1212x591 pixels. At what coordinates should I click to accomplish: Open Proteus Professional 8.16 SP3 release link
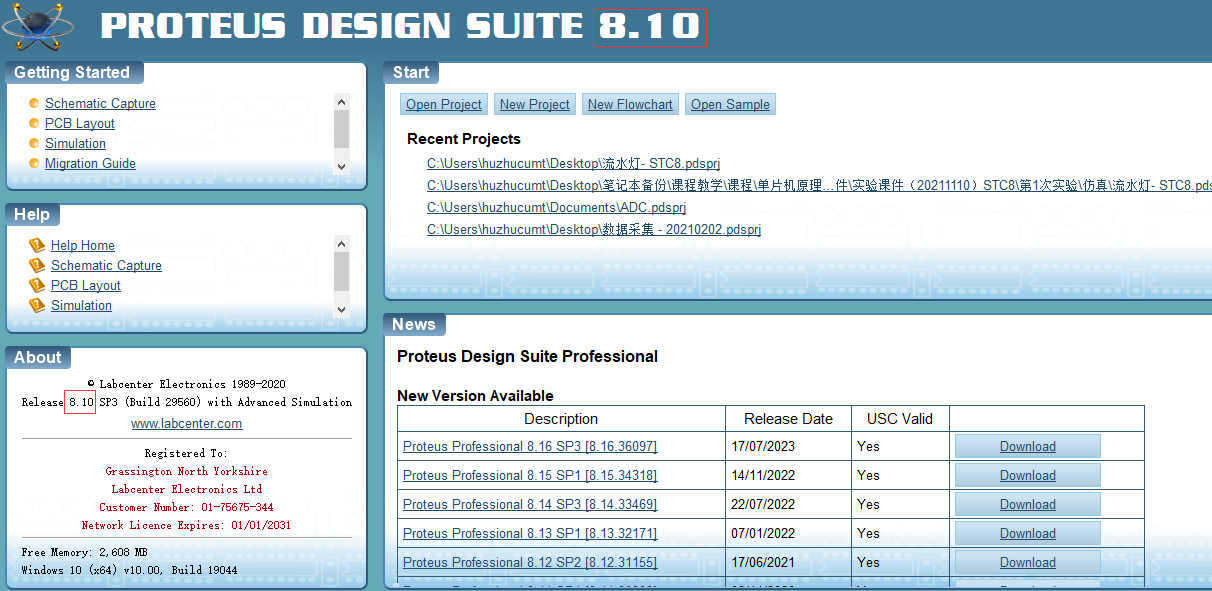coord(530,446)
